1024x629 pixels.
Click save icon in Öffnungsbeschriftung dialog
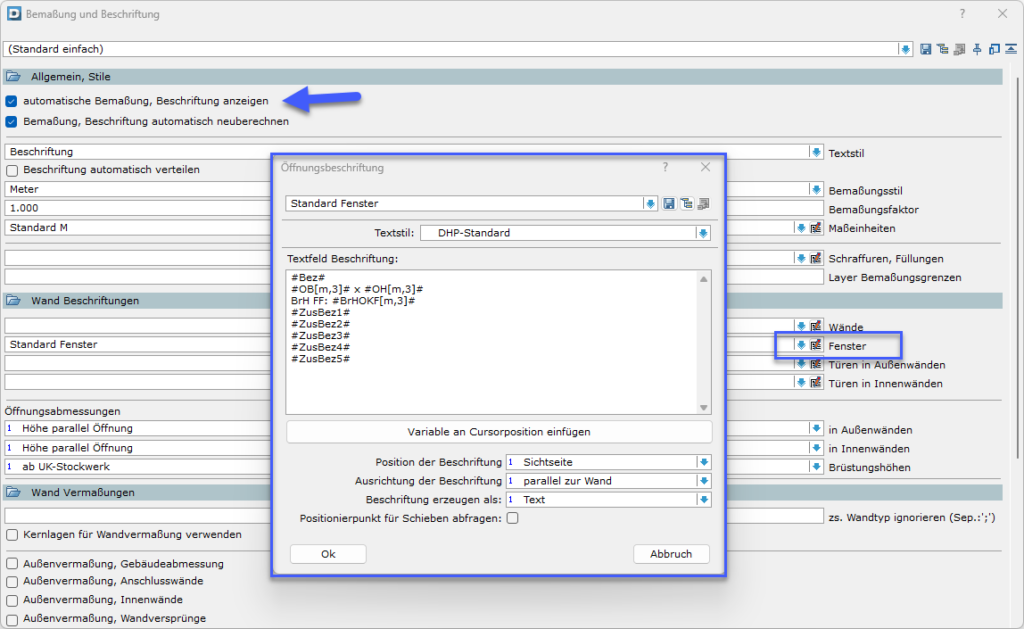pyautogui.click(x=669, y=204)
